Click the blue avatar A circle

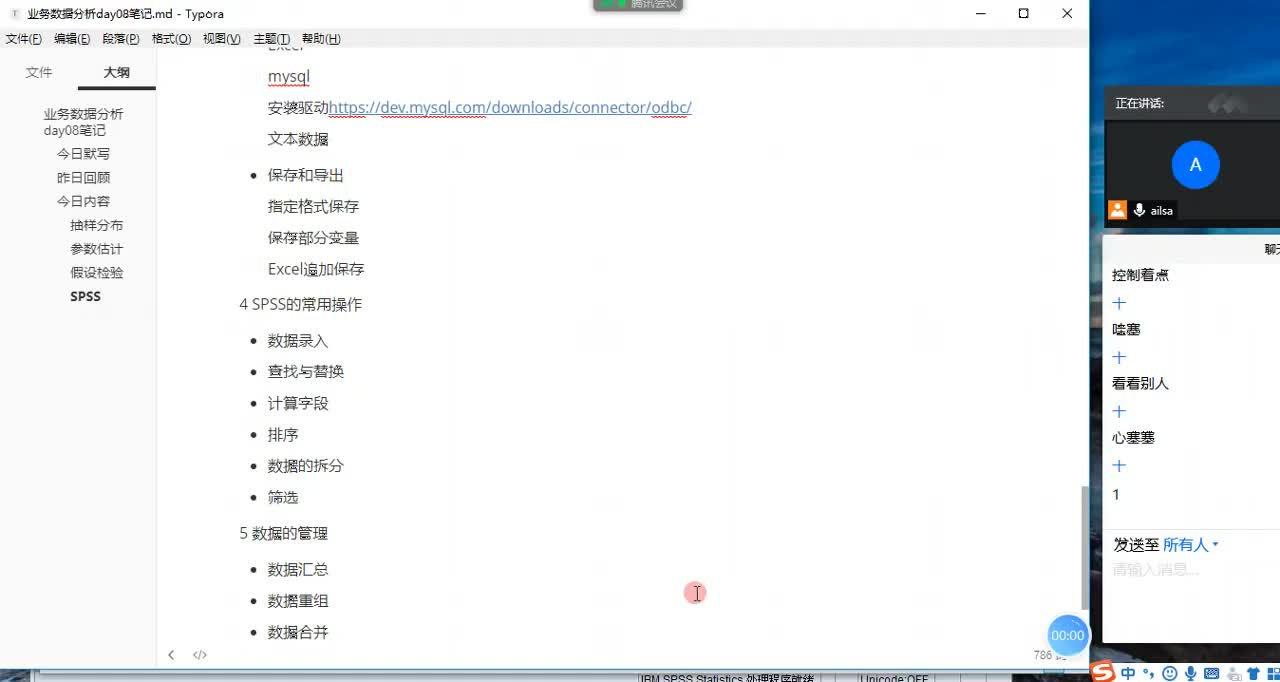tap(1195, 165)
